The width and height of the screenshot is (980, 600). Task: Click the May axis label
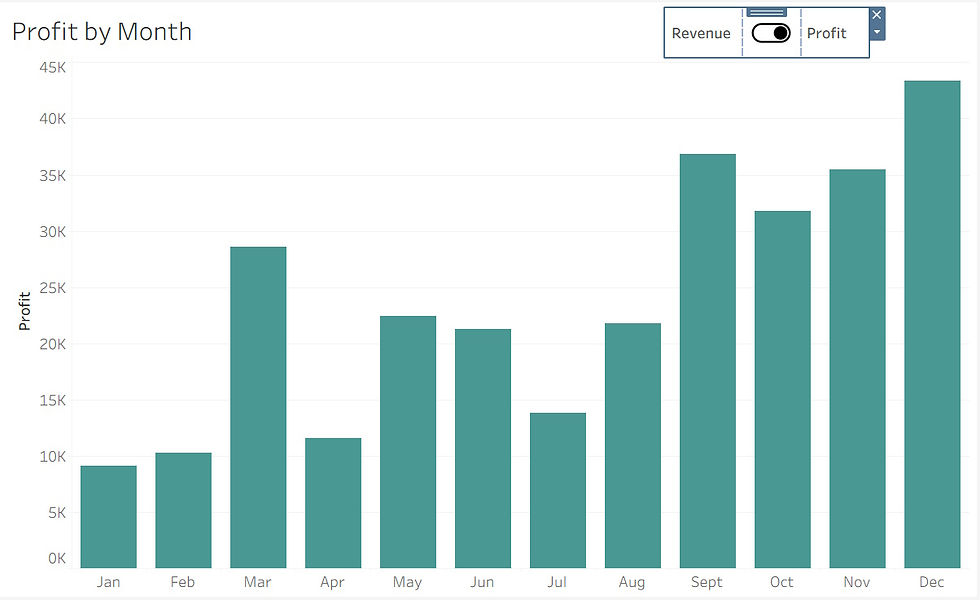(408, 582)
